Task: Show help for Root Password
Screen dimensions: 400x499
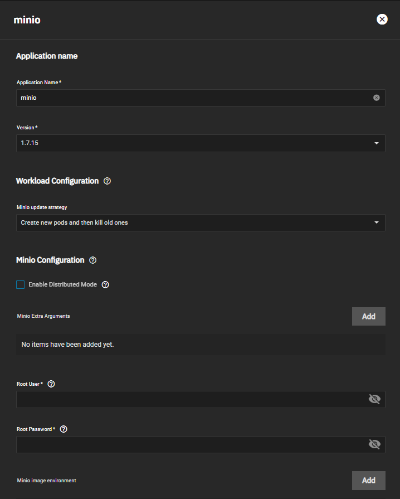Action: coord(63,429)
